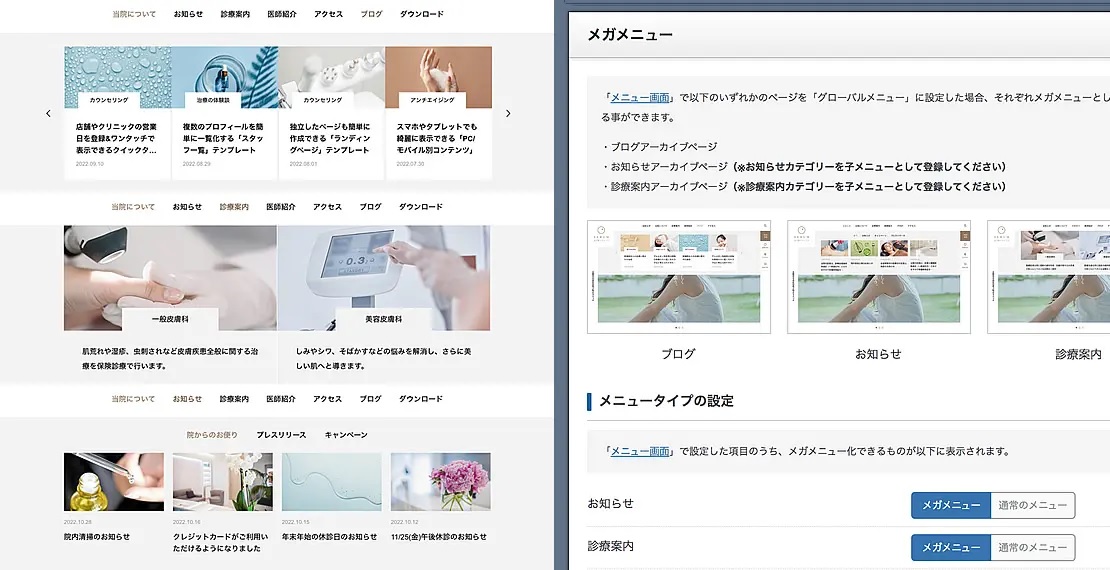Open the プレスリリース news tab

point(281,435)
